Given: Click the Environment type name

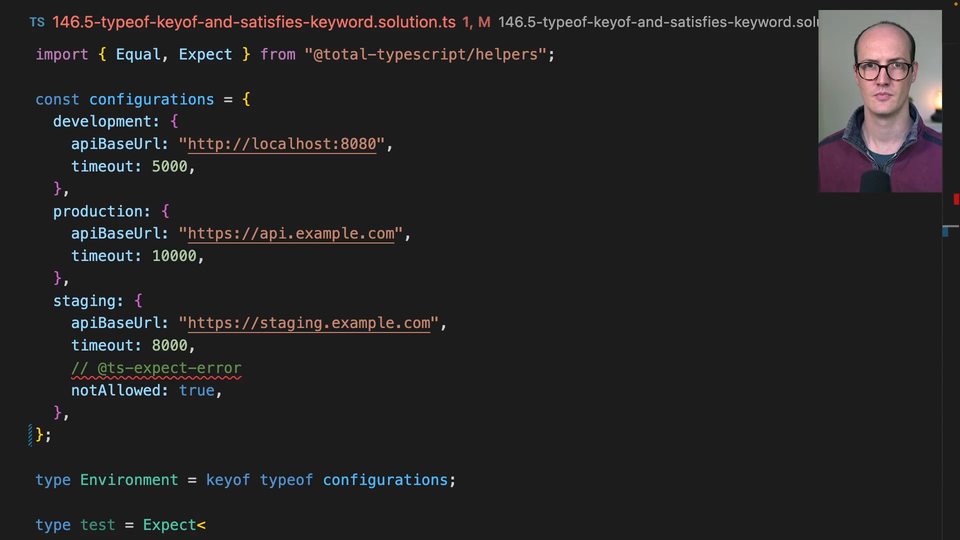Looking at the screenshot, I should (129, 480).
